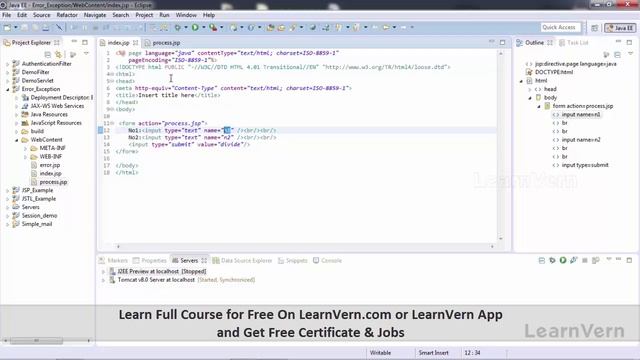Viewport: 640px width, 360px height.
Task: Open the Outline view menu triangle
Action: pyautogui.click(x=631, y=54)
